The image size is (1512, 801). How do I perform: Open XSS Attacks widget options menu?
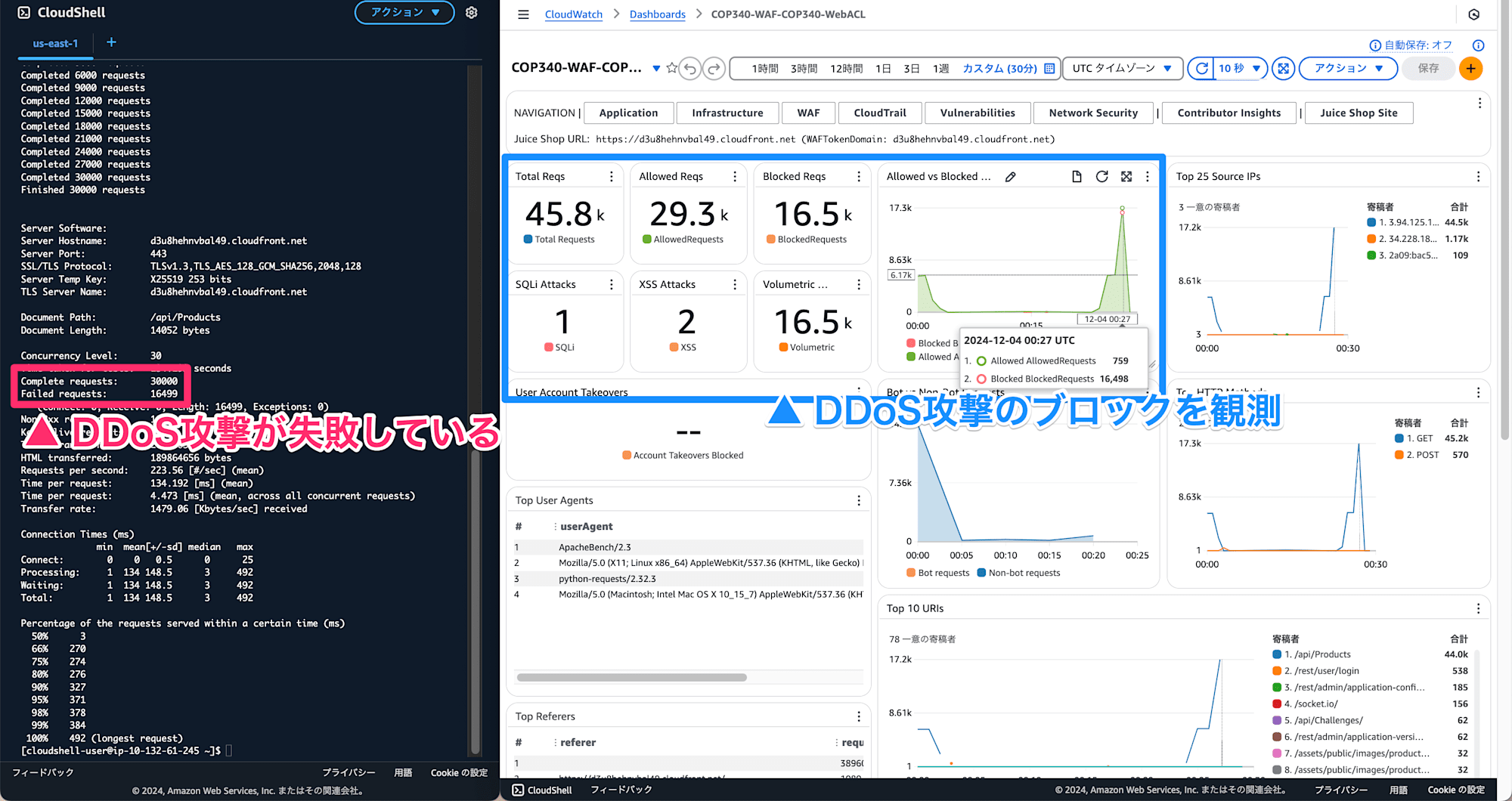[735, 284]
